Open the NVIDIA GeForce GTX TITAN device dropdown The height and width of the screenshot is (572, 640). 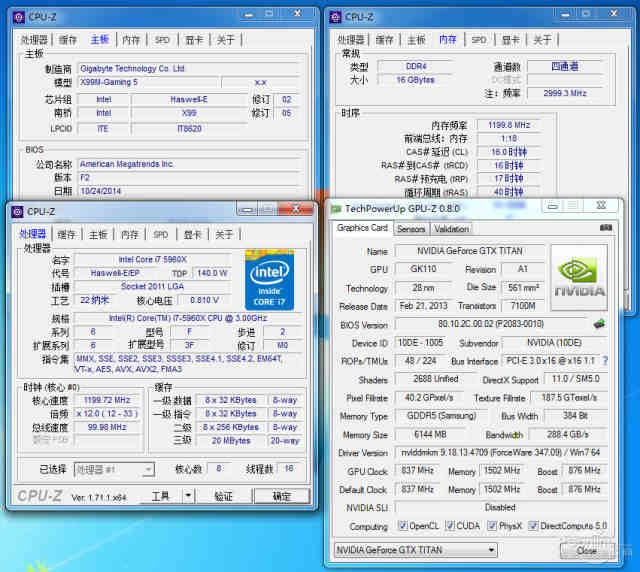(416, 550)
